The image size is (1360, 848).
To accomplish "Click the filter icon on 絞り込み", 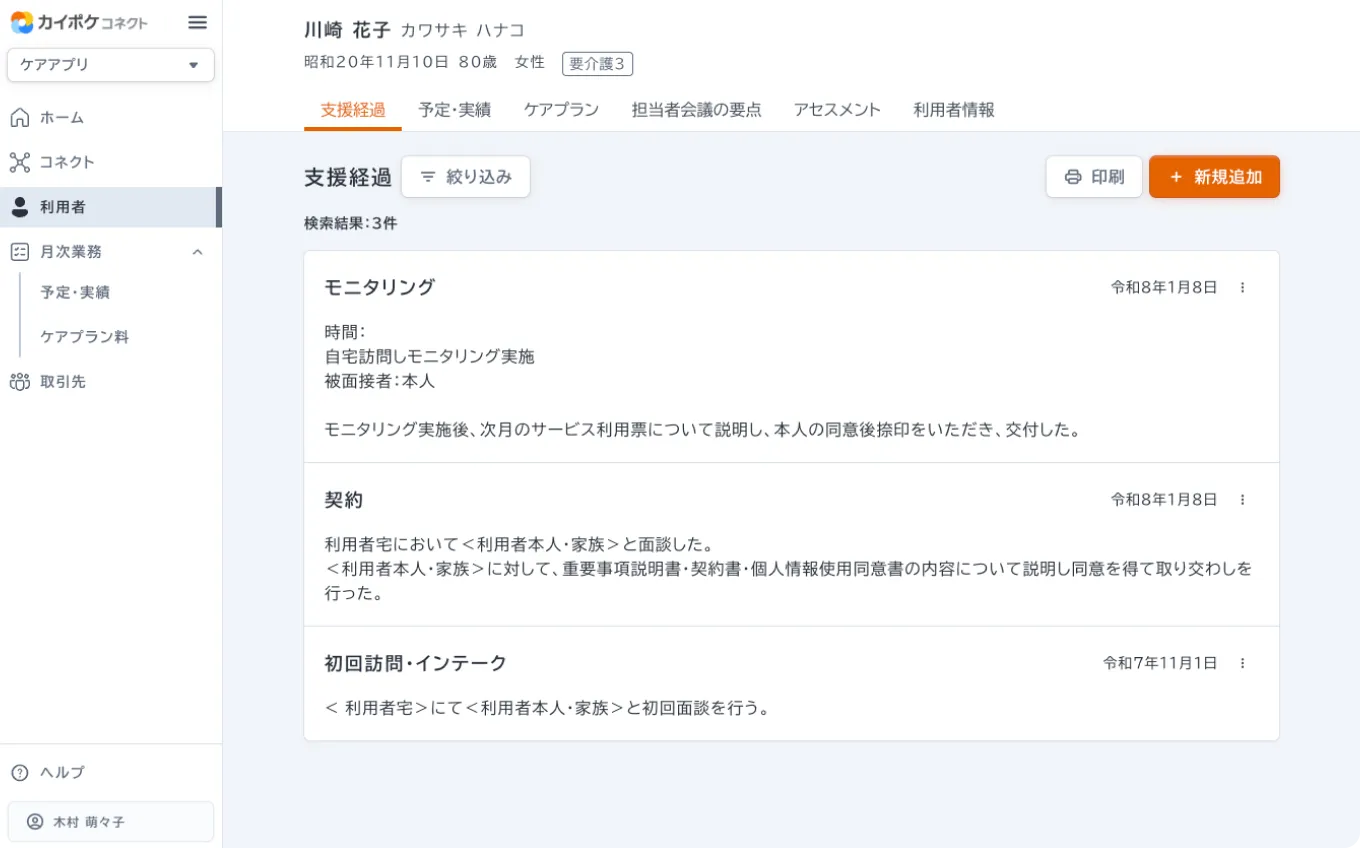I will point(429,177).
